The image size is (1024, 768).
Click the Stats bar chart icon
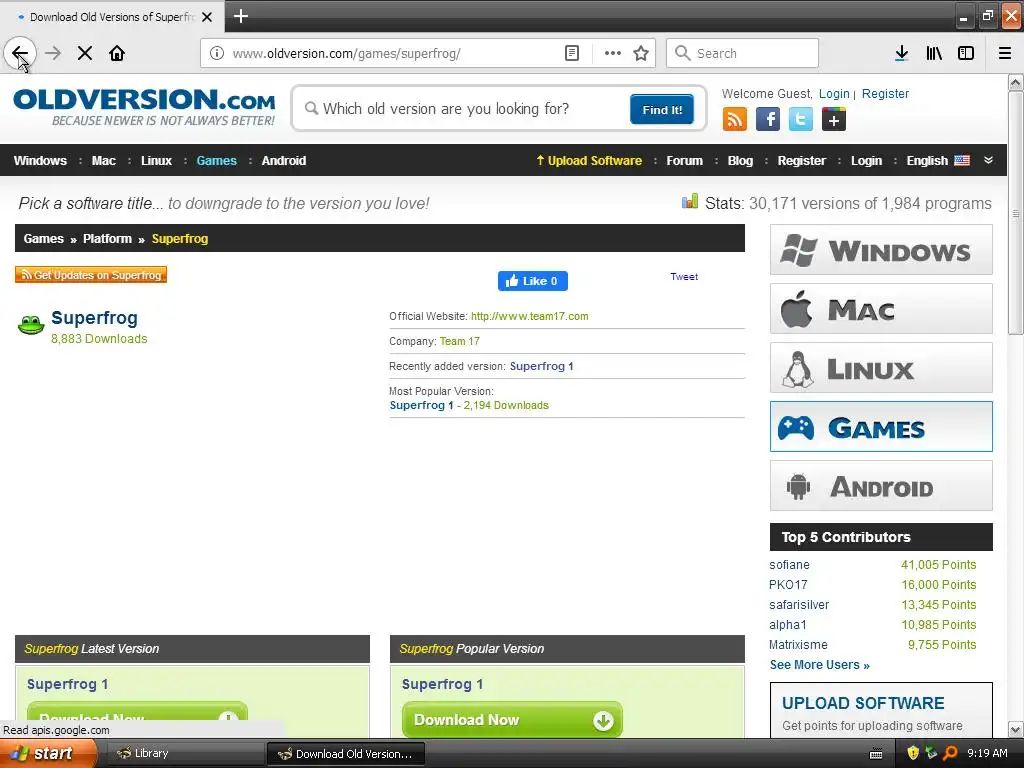690,202
